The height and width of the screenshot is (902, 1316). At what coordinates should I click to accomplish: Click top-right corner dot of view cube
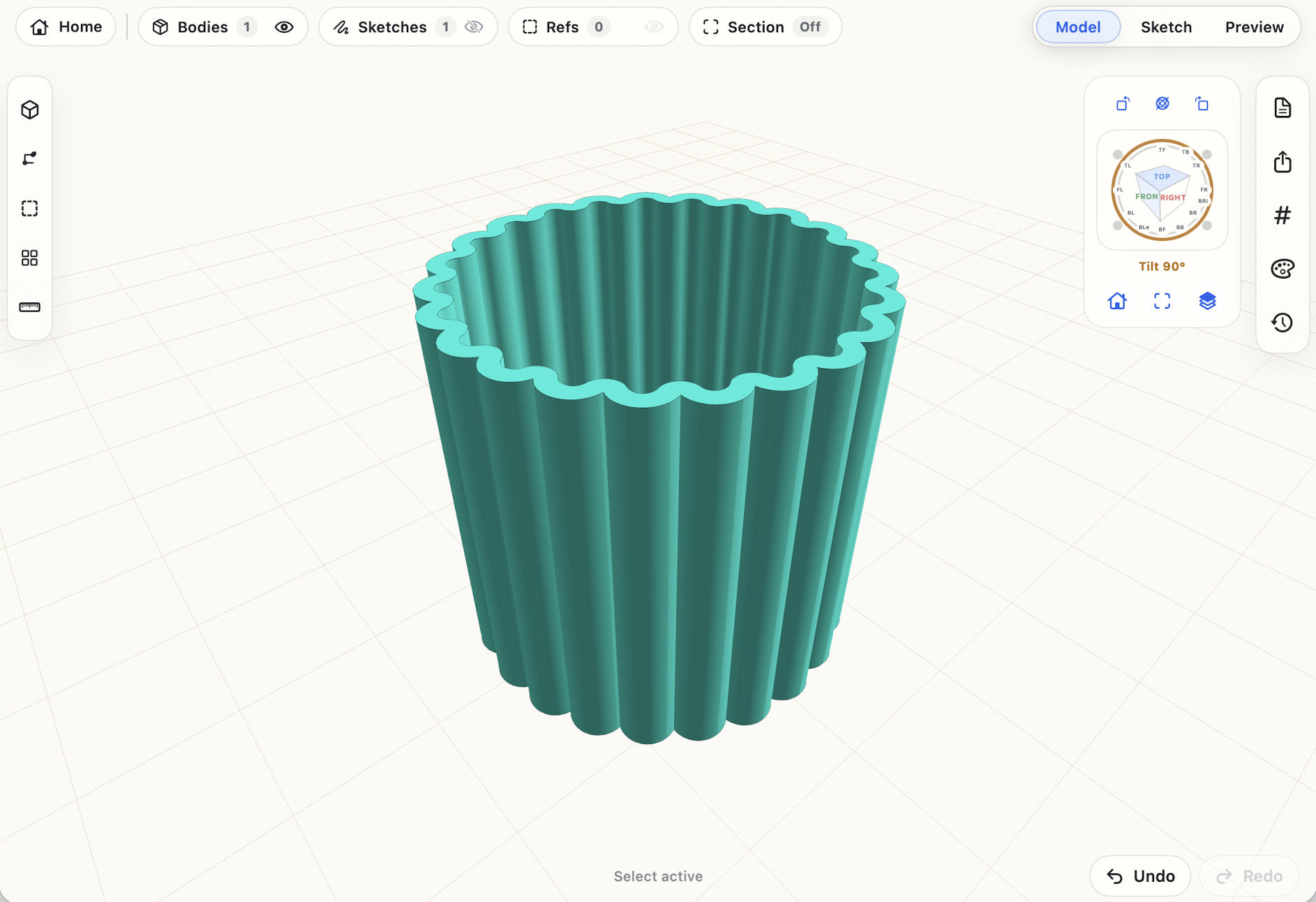pos(1207,154)
